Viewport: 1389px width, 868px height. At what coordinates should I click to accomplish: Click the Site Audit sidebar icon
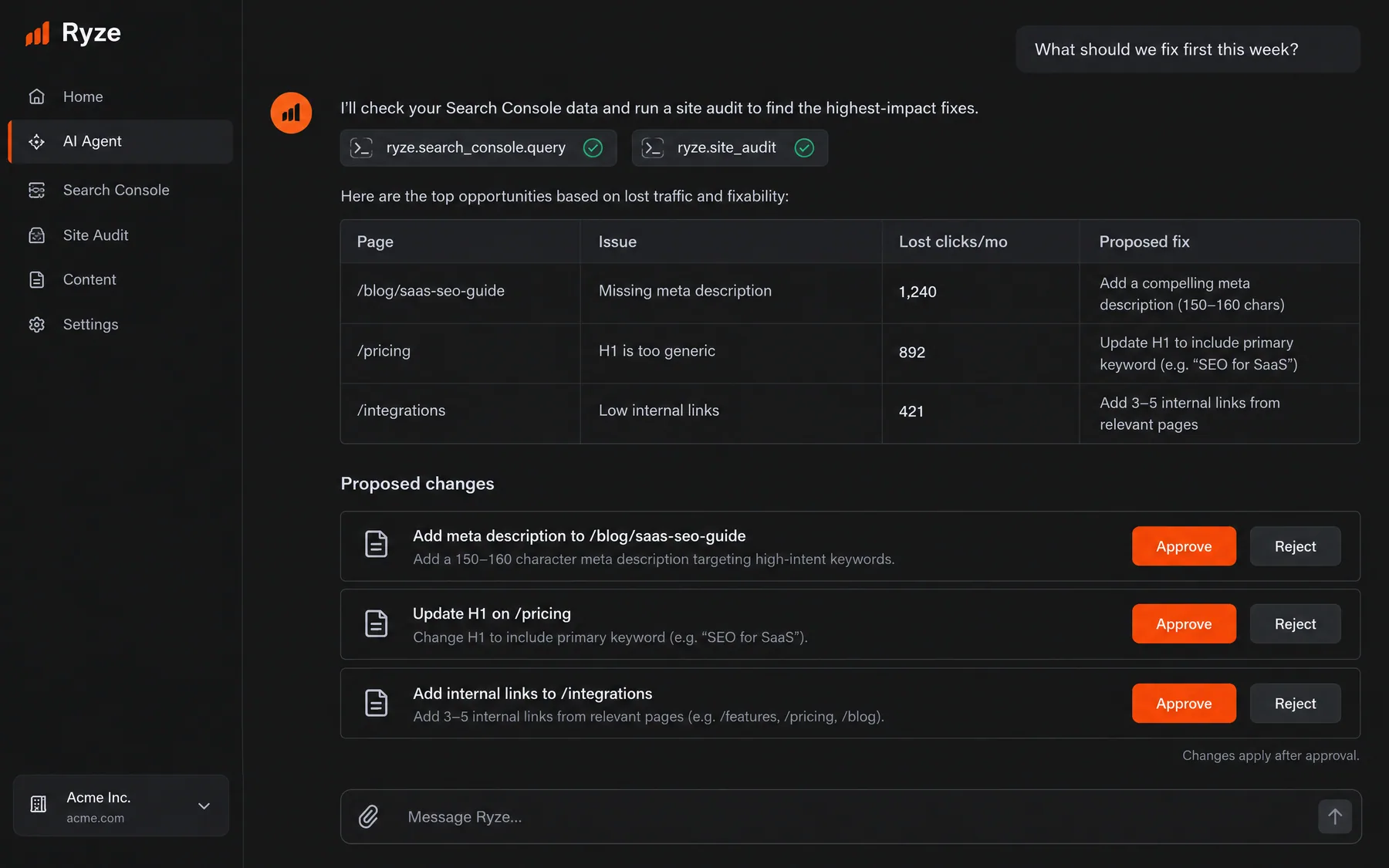37,235
